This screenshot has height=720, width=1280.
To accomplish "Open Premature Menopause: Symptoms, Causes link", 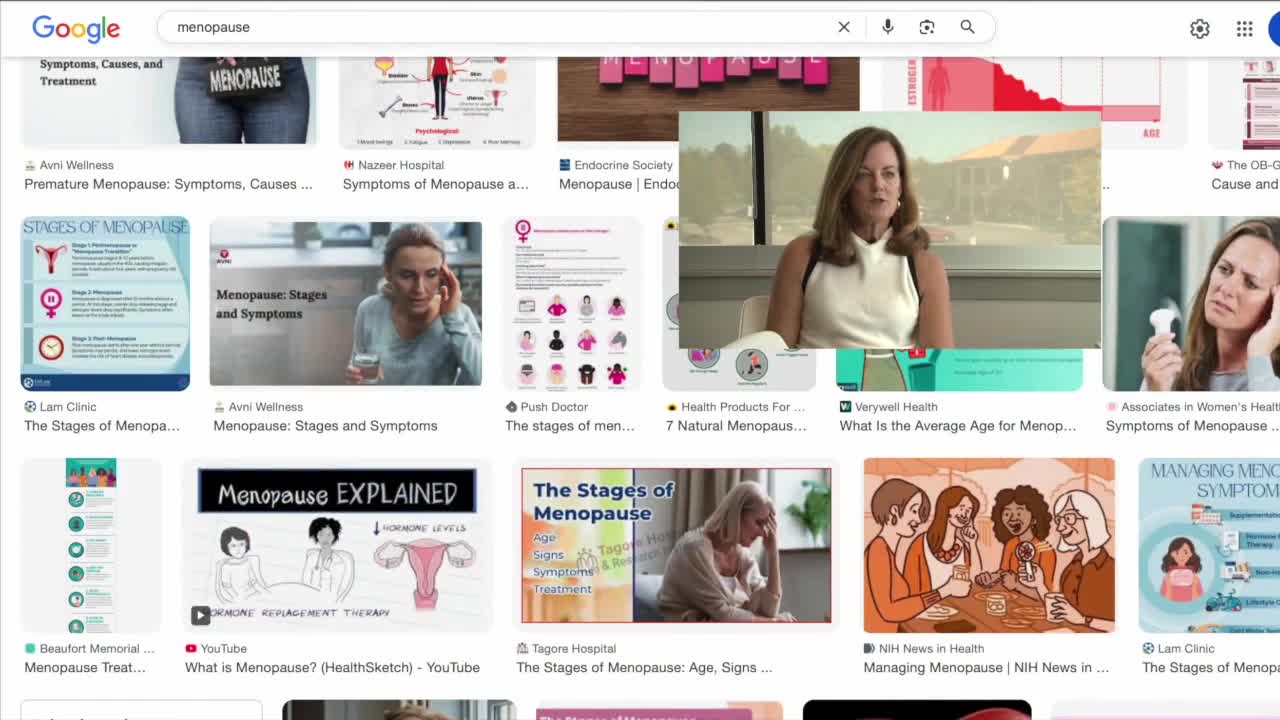I will pyautogui.click(x=168, y=184).
